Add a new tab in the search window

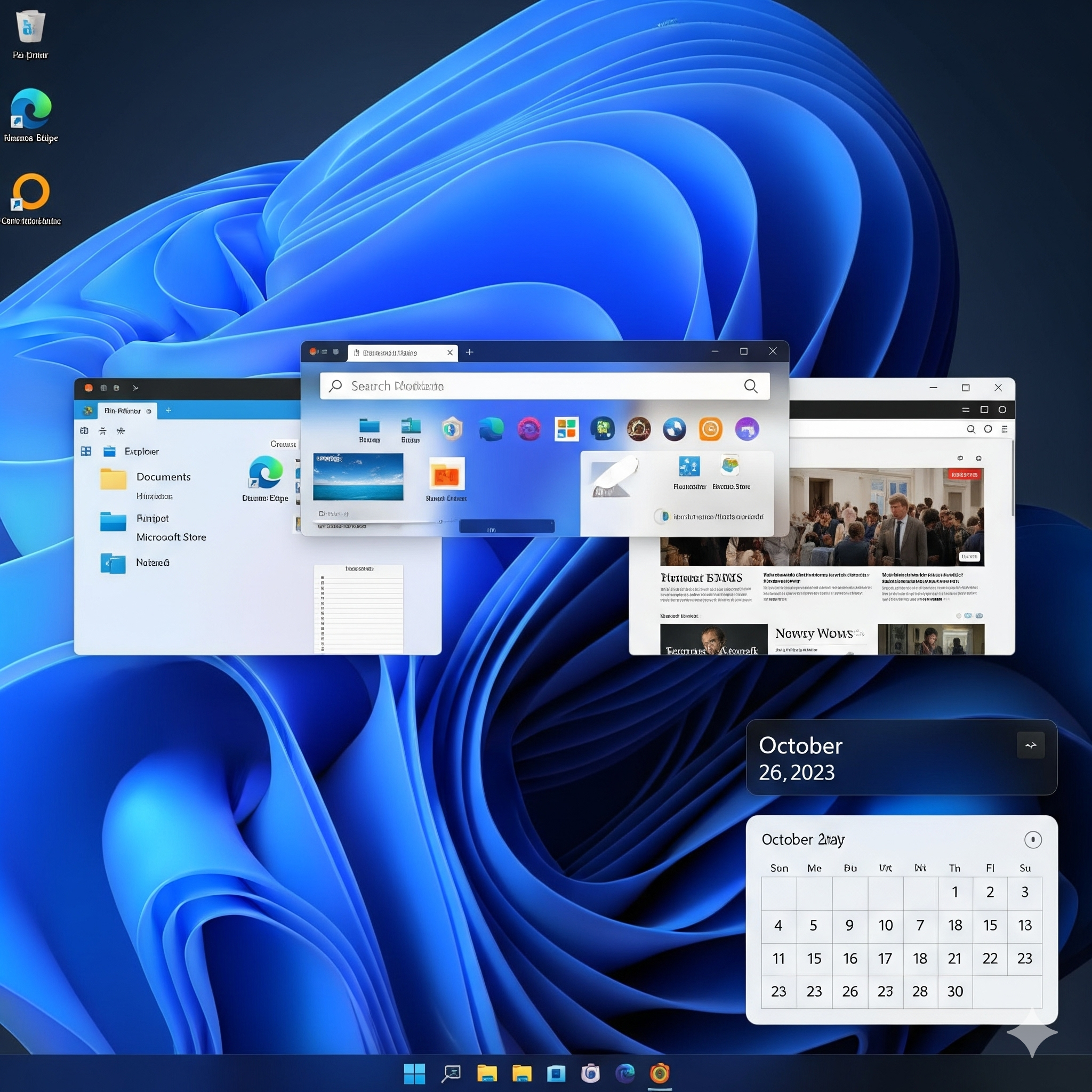click(x=469, y=352)
